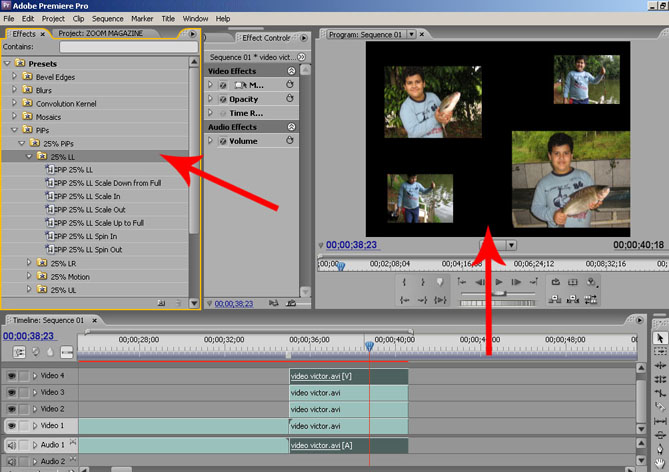Select the Selection tool in the tools panel
The width and height of the screenshot is (669, 472).
point(660,338)
